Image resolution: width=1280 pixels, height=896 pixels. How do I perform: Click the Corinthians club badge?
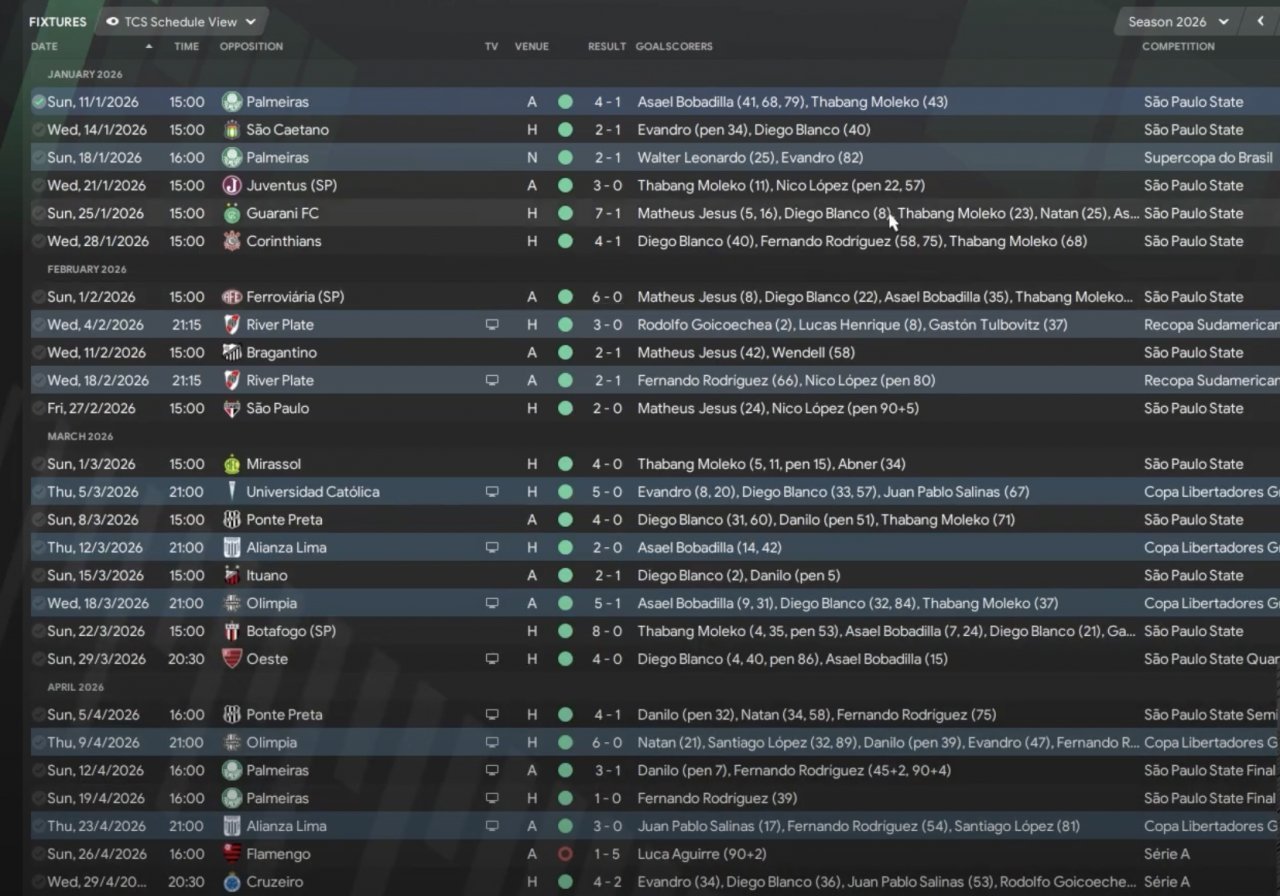coord(231,242)
